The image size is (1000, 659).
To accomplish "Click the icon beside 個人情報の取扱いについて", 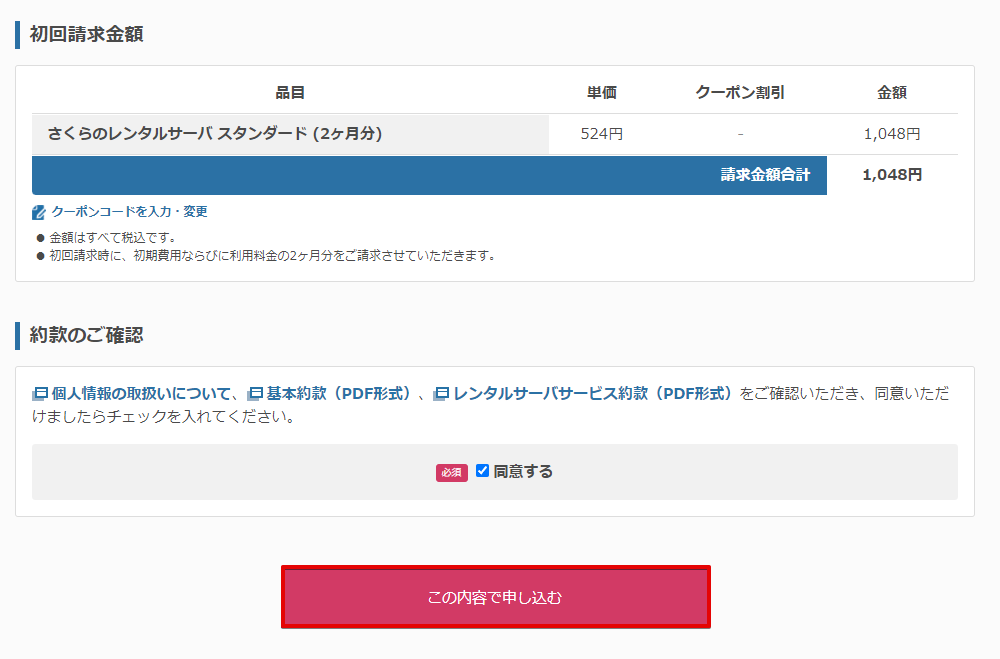I will click(40, 394).
